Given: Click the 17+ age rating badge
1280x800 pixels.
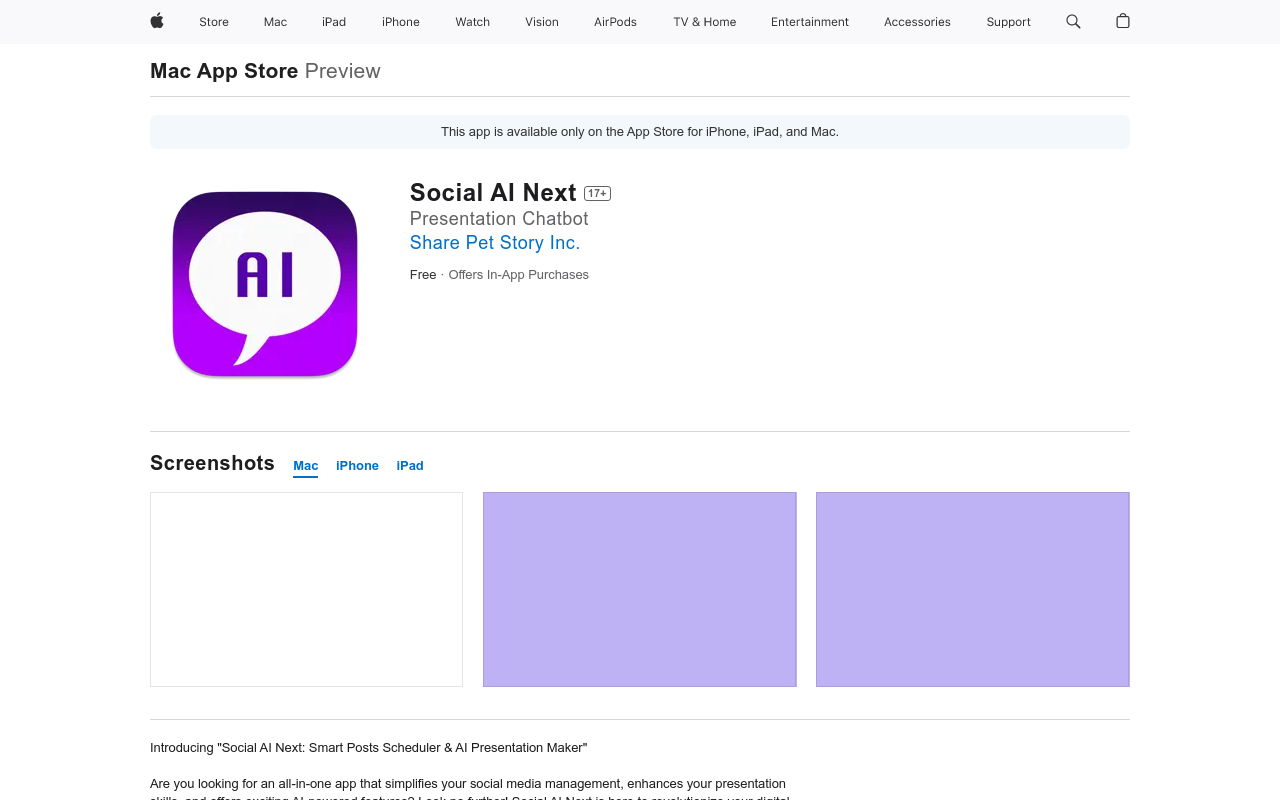Looking at the screenshot, I should pos(597,193).
